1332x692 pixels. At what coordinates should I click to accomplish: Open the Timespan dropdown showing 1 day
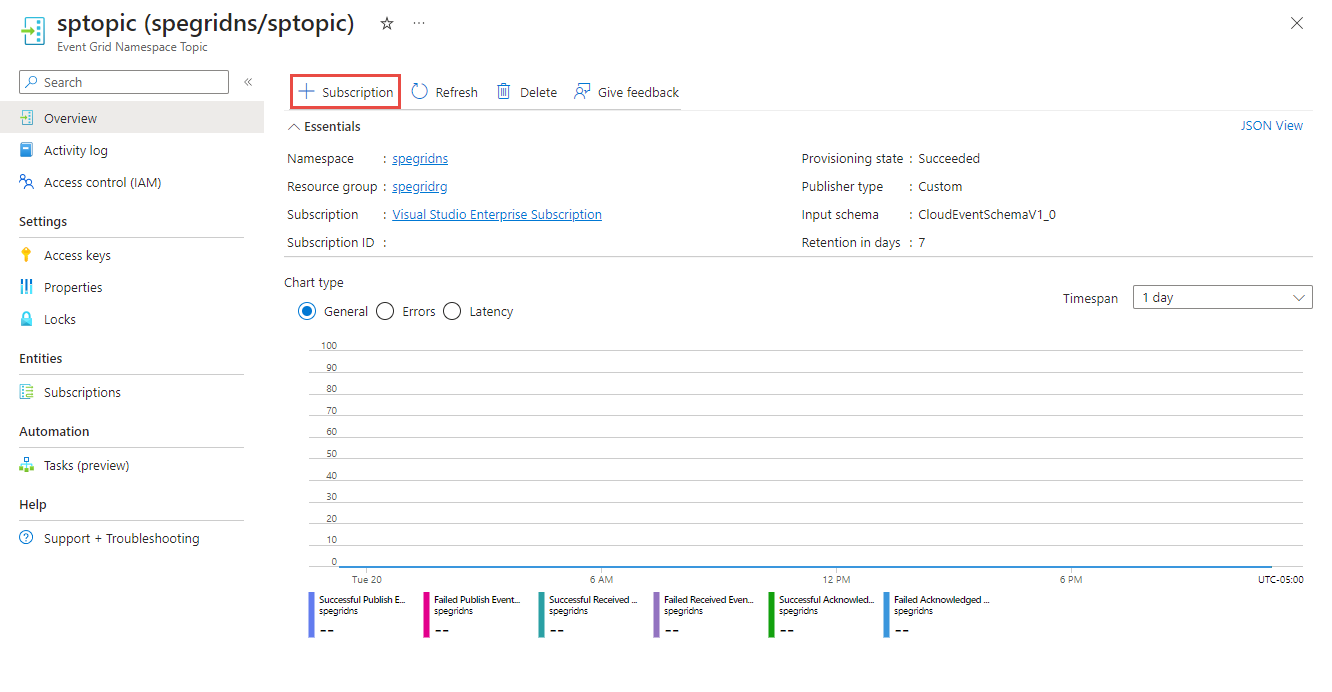1222,298
